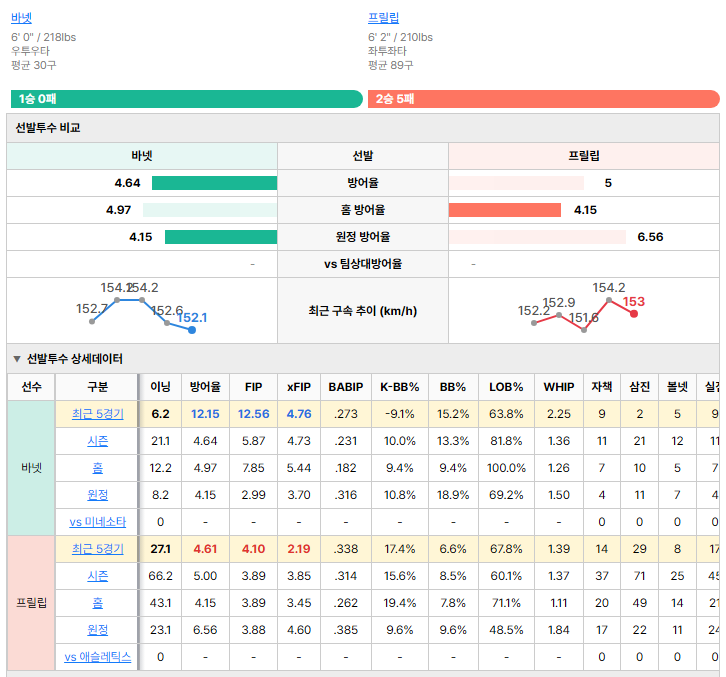Click the 바넷 player cell in detail table
726x677 pixels.
pyautogui.click(x=31, y=468)
